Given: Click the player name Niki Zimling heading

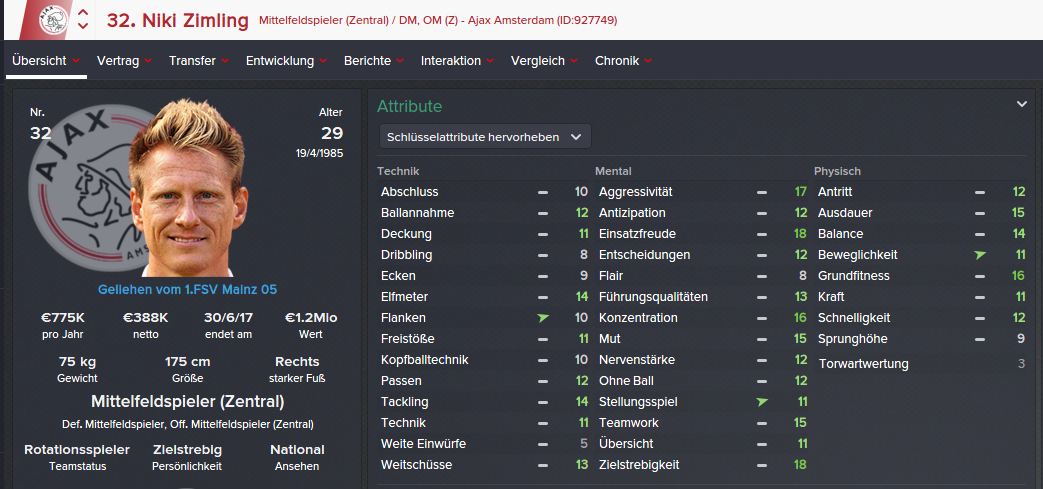Looking at the screenshot, I should pos(177,19).
